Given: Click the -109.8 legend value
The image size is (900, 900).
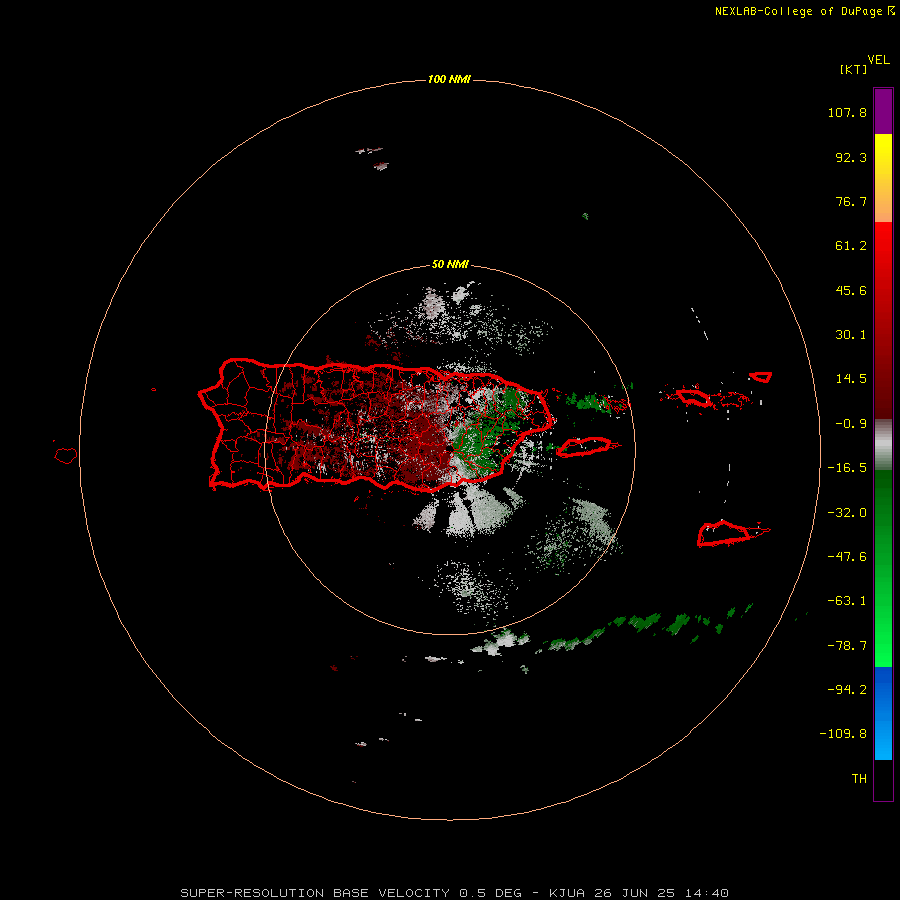Looking at the screenshot, I should (843, 734).
